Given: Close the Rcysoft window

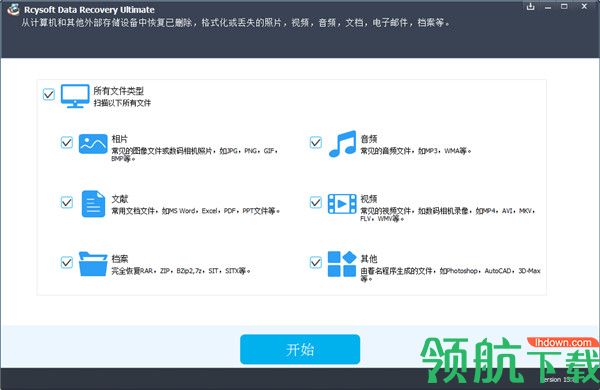Looking at the screenshot, I should click(x=584, y=7).
